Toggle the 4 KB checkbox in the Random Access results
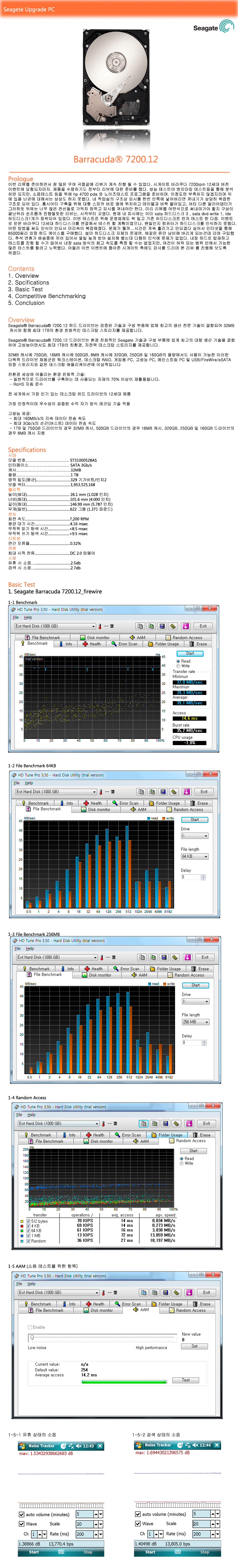Screen dimensions: 238x1568 click(28, 1226)
